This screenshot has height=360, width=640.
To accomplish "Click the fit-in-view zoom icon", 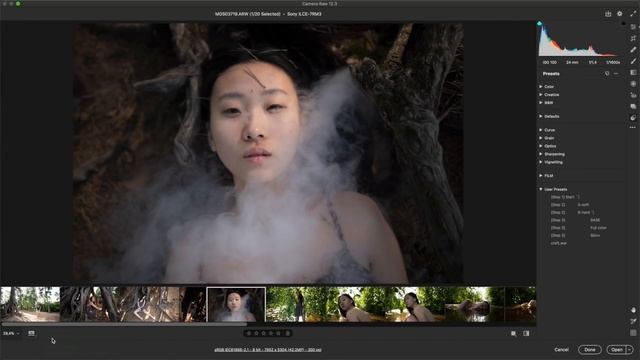I will [513, 333].
